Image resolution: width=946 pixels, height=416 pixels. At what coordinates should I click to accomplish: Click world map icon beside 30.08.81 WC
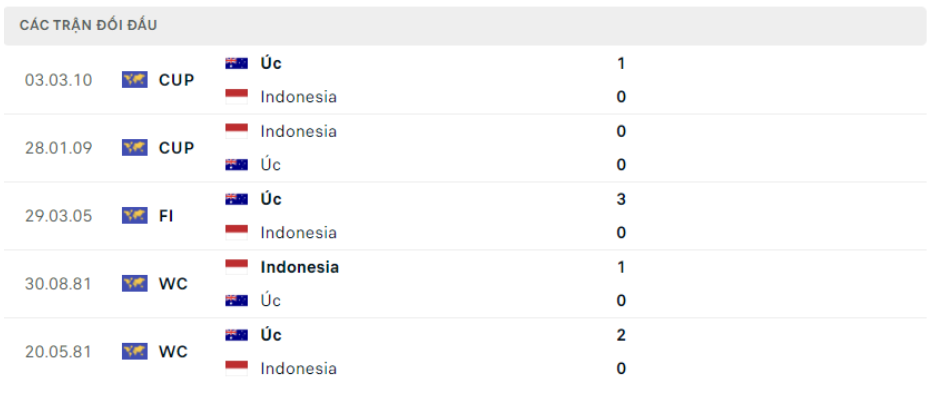point(135,283)
